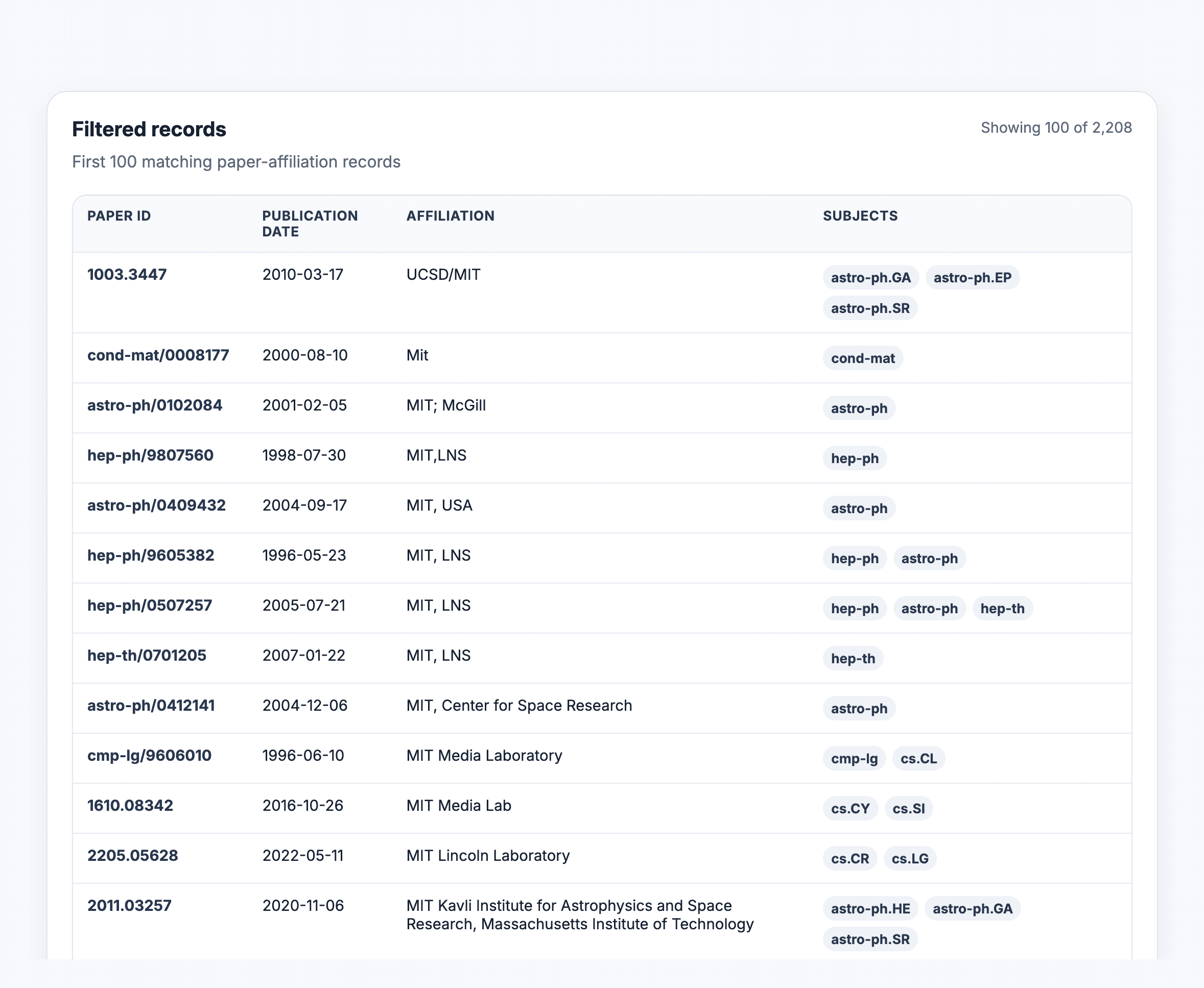Click the date 2010-03-17

303,274
